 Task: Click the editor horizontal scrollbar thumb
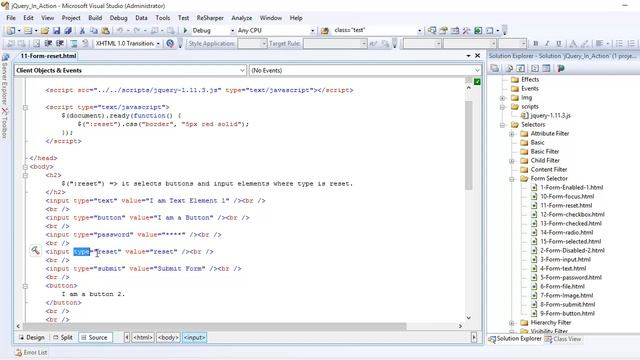tap(215, 327)
